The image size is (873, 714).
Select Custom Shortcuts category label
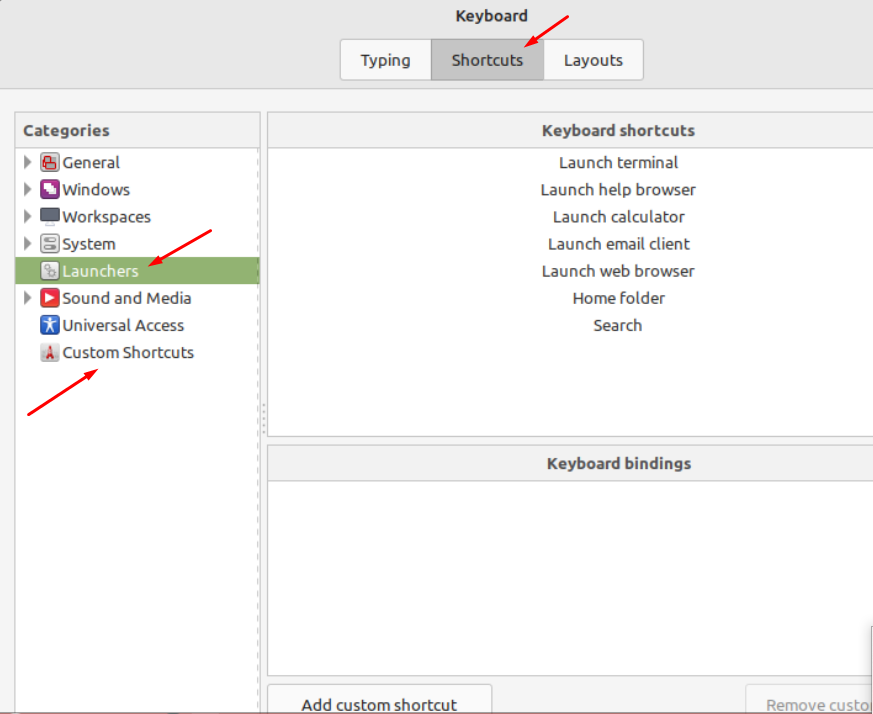128,353
